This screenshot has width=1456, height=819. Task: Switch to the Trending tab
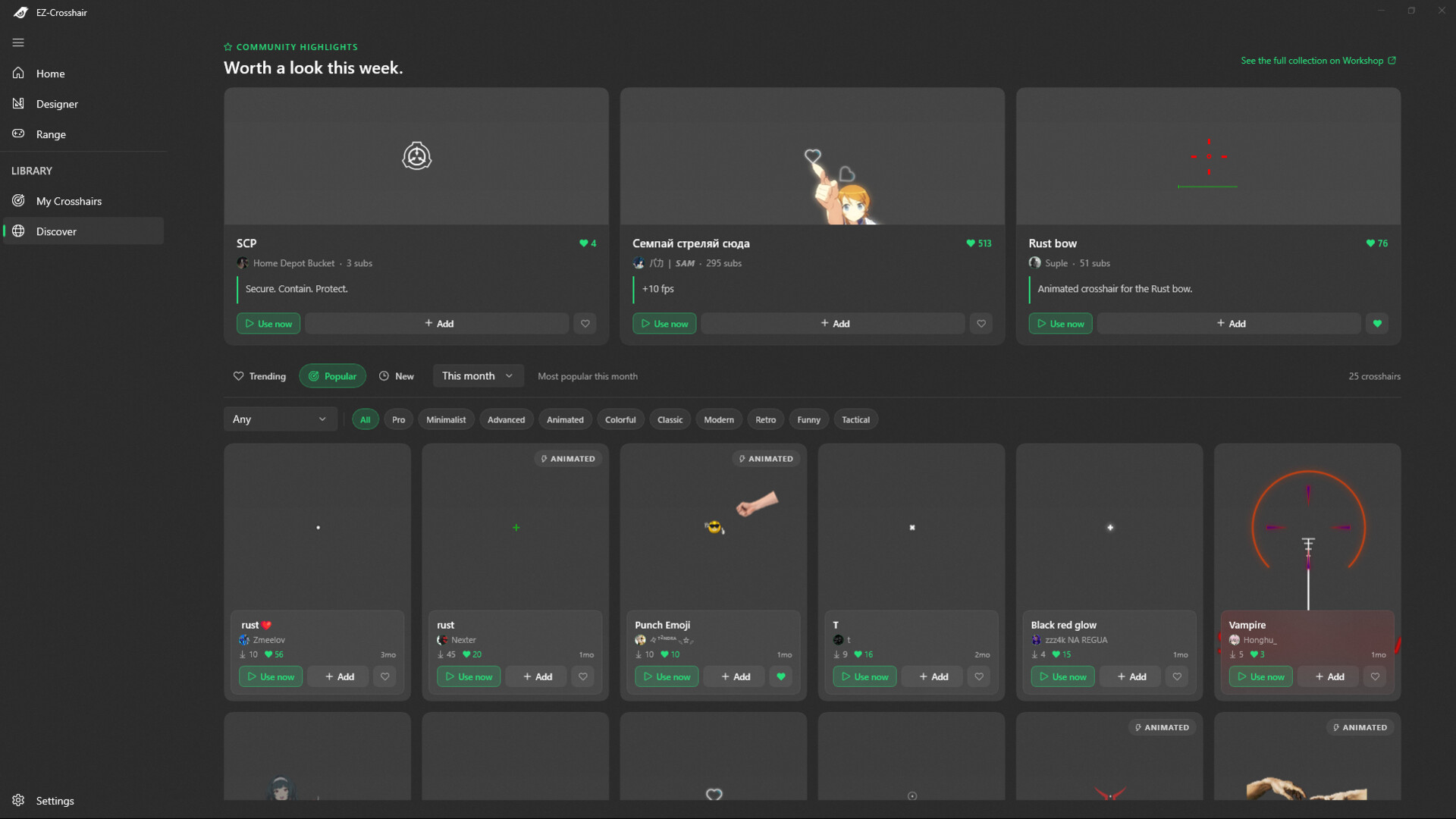(259, 375)
